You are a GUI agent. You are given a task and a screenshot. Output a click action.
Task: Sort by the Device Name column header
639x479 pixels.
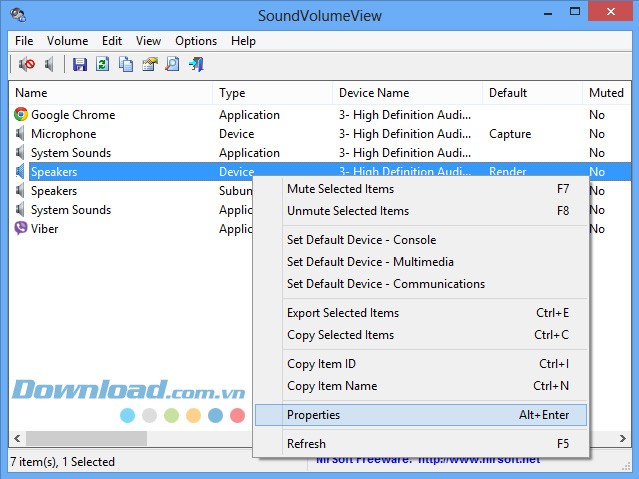373,93
